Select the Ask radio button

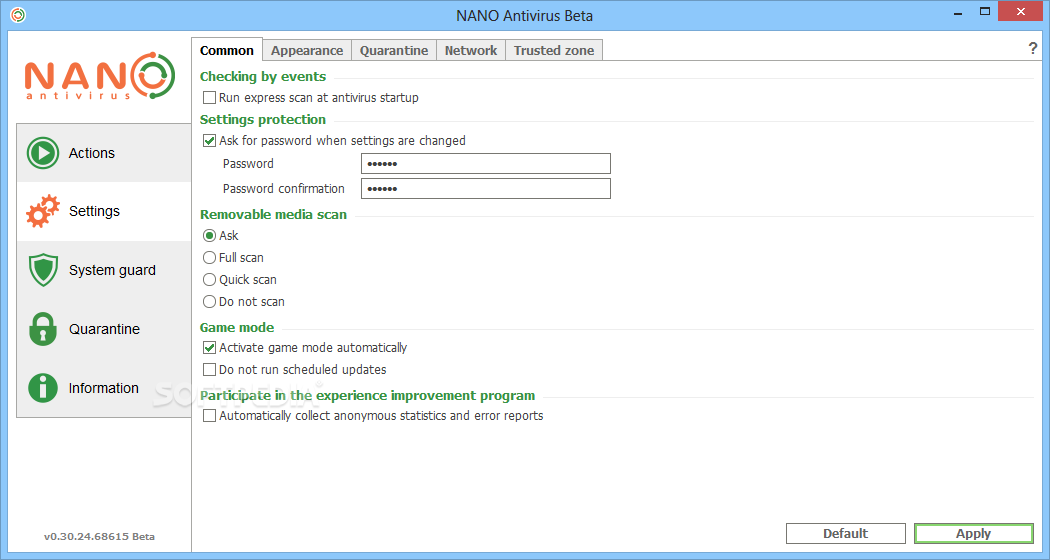tap(210, 236)
